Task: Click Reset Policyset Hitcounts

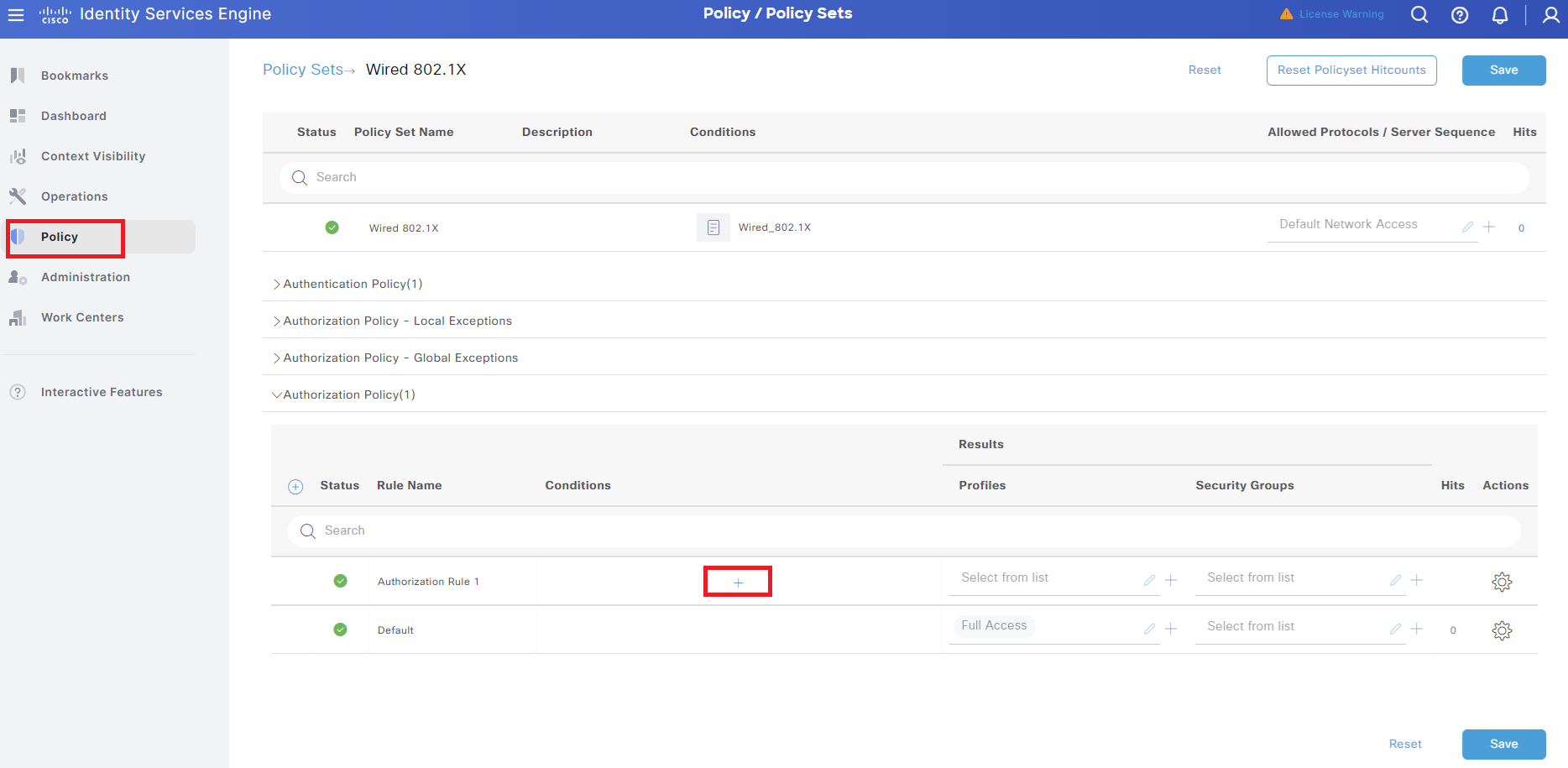Action: 1351,70
